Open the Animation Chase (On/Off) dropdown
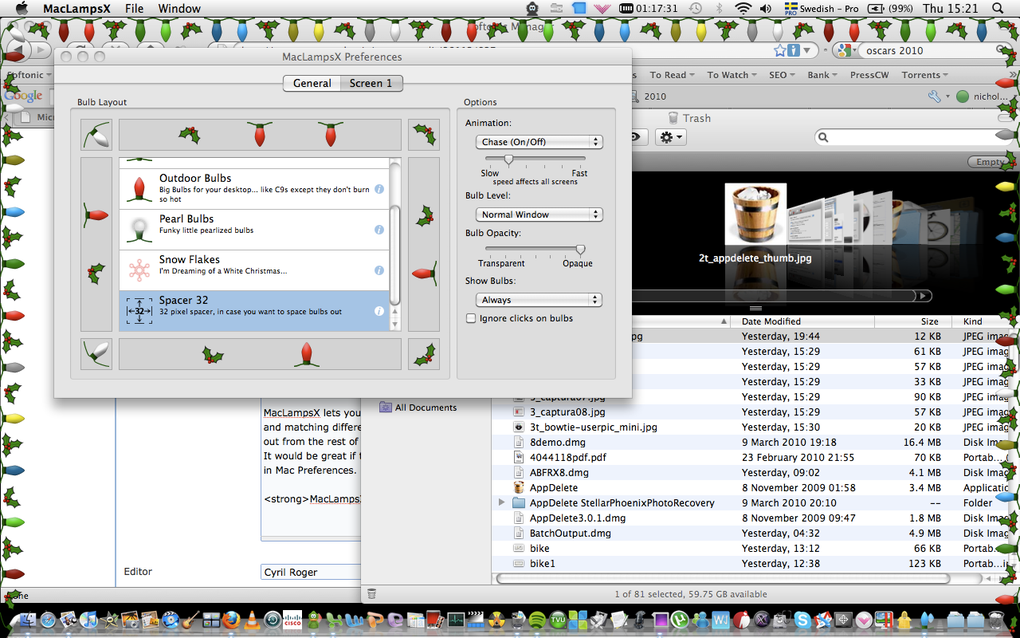The width and height of the screenshot is (1020, 638). click(539, 142)
